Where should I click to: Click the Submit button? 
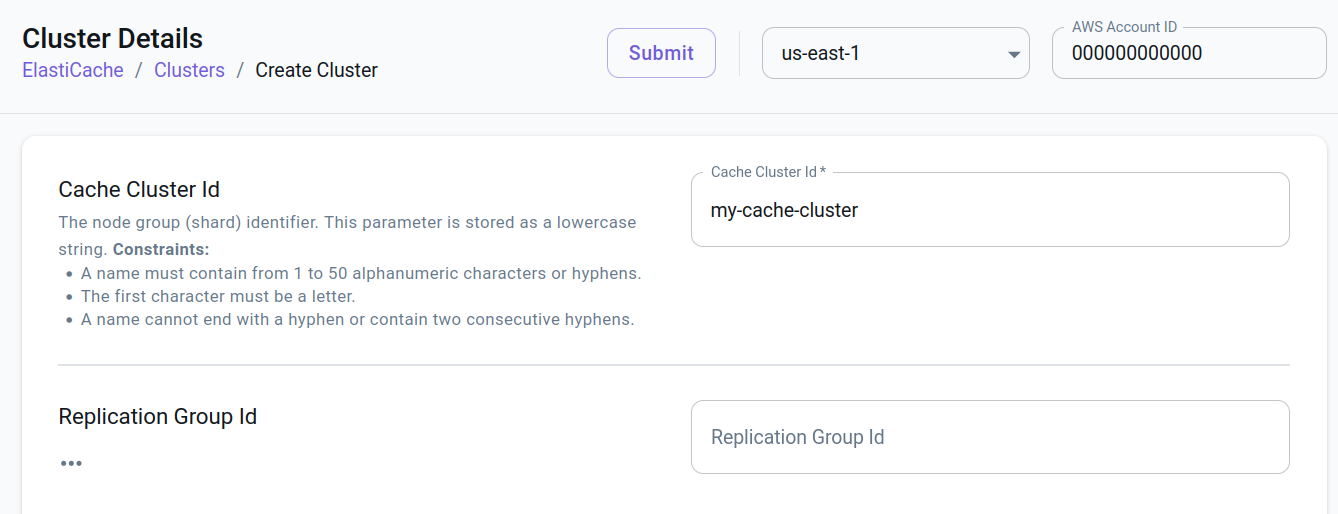661,53
